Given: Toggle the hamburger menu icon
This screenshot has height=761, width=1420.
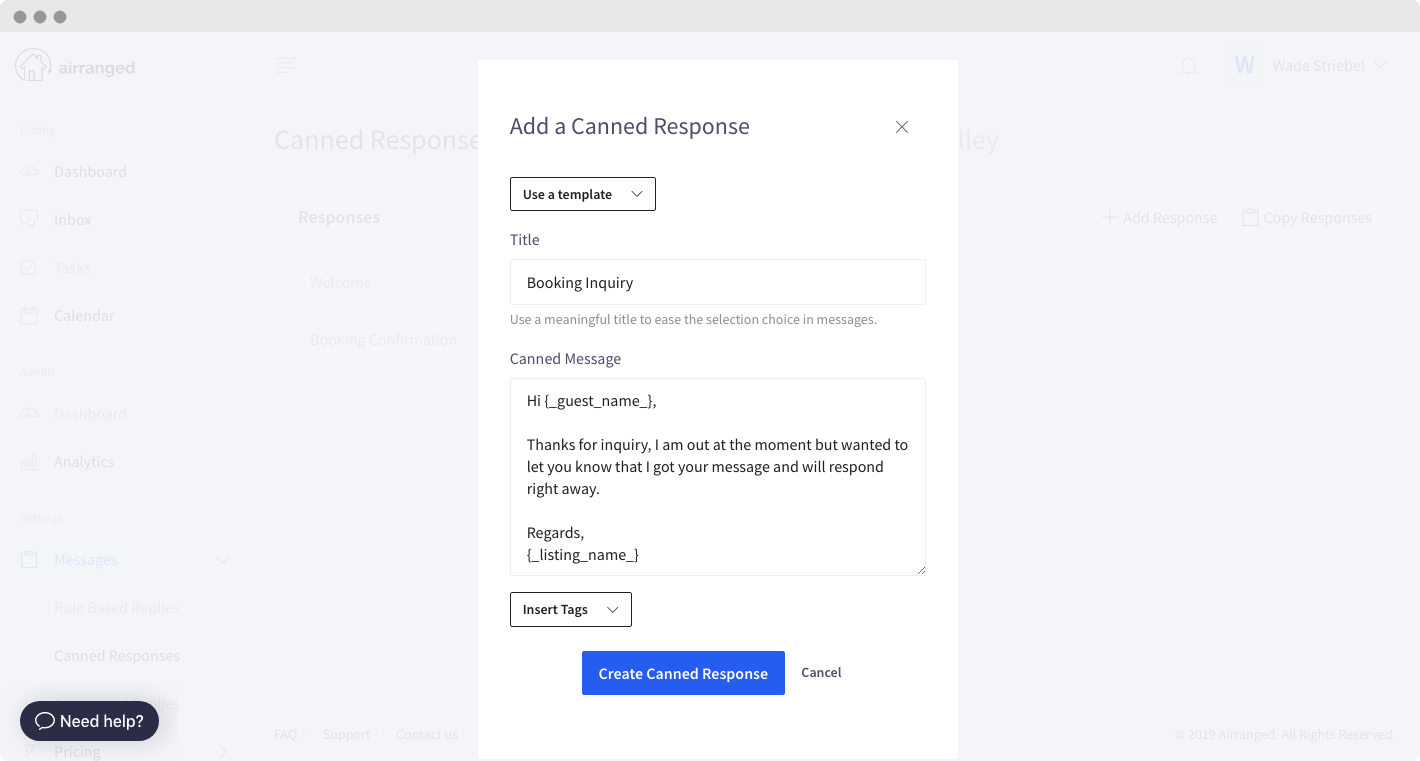Looking at the screenshot, I should pyautogui.click(x=286, y=66).
